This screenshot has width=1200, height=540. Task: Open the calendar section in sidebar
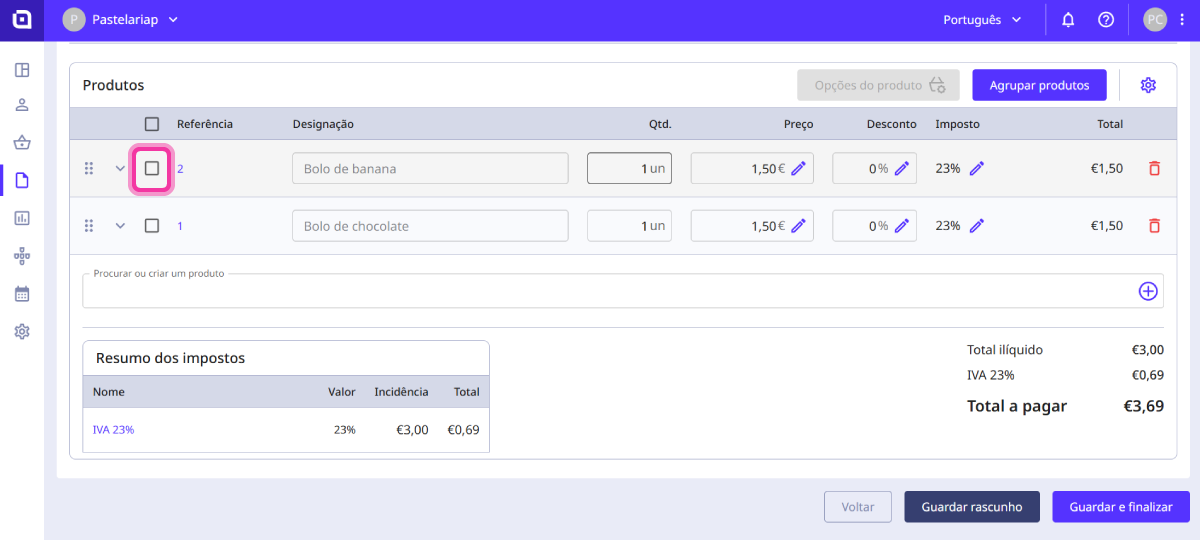point(22,294)
